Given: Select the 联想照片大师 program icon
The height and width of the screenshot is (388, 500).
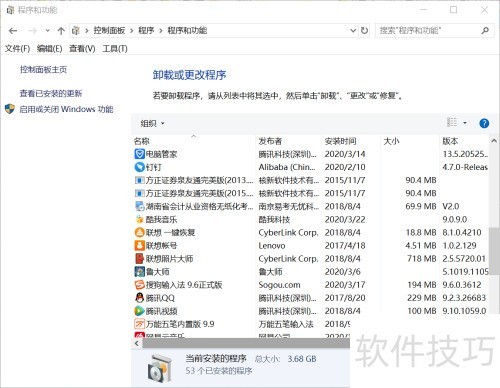Looking at the screenshot, I should [x=139, y=259].
